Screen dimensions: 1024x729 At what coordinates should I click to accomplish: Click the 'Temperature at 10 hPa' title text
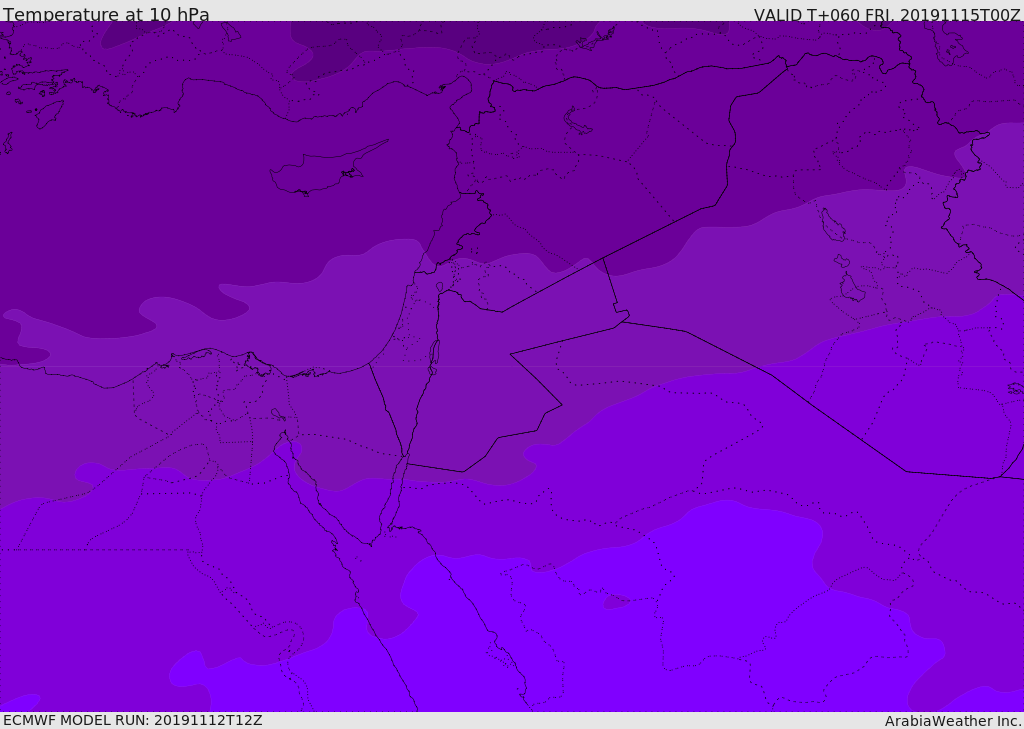[x=106, y=14]
